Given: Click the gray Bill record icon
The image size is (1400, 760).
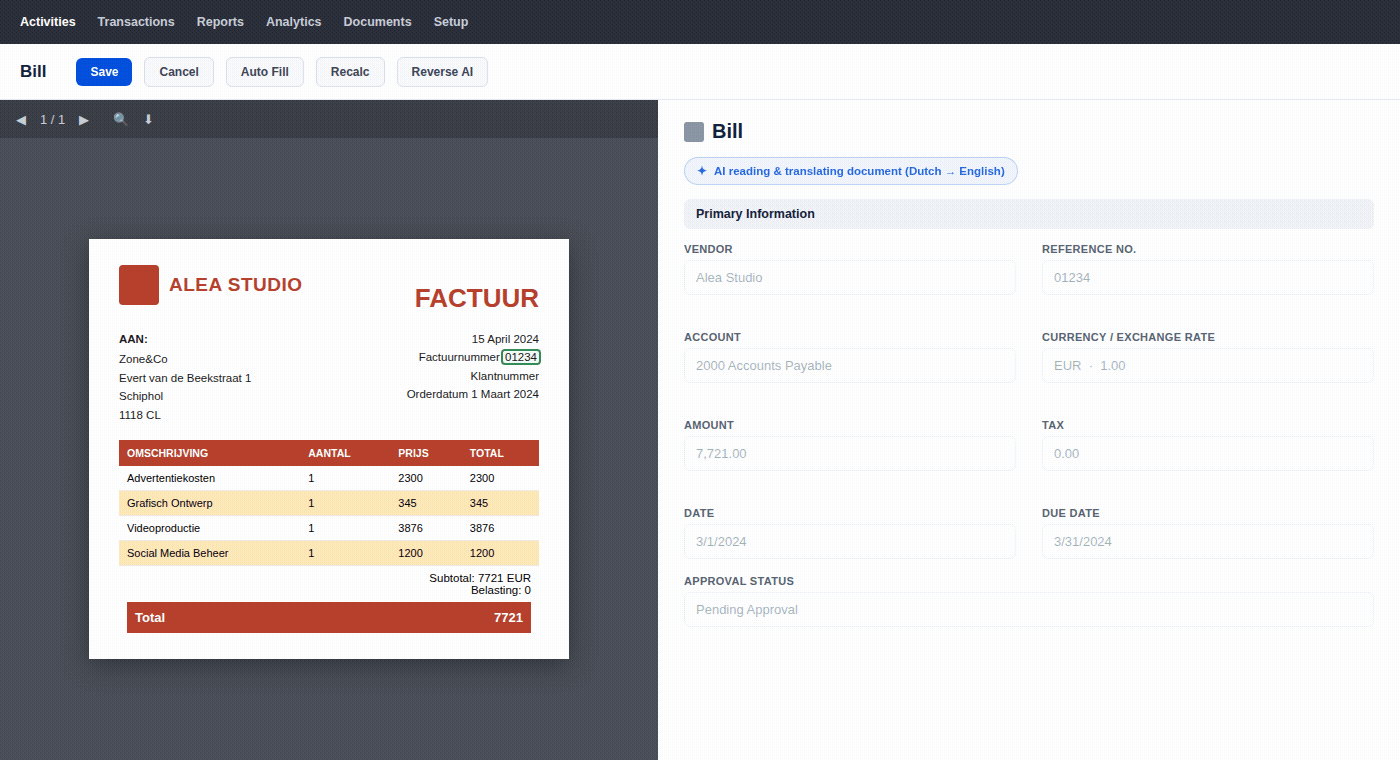Looking at the screenshot, I should 694,132.
